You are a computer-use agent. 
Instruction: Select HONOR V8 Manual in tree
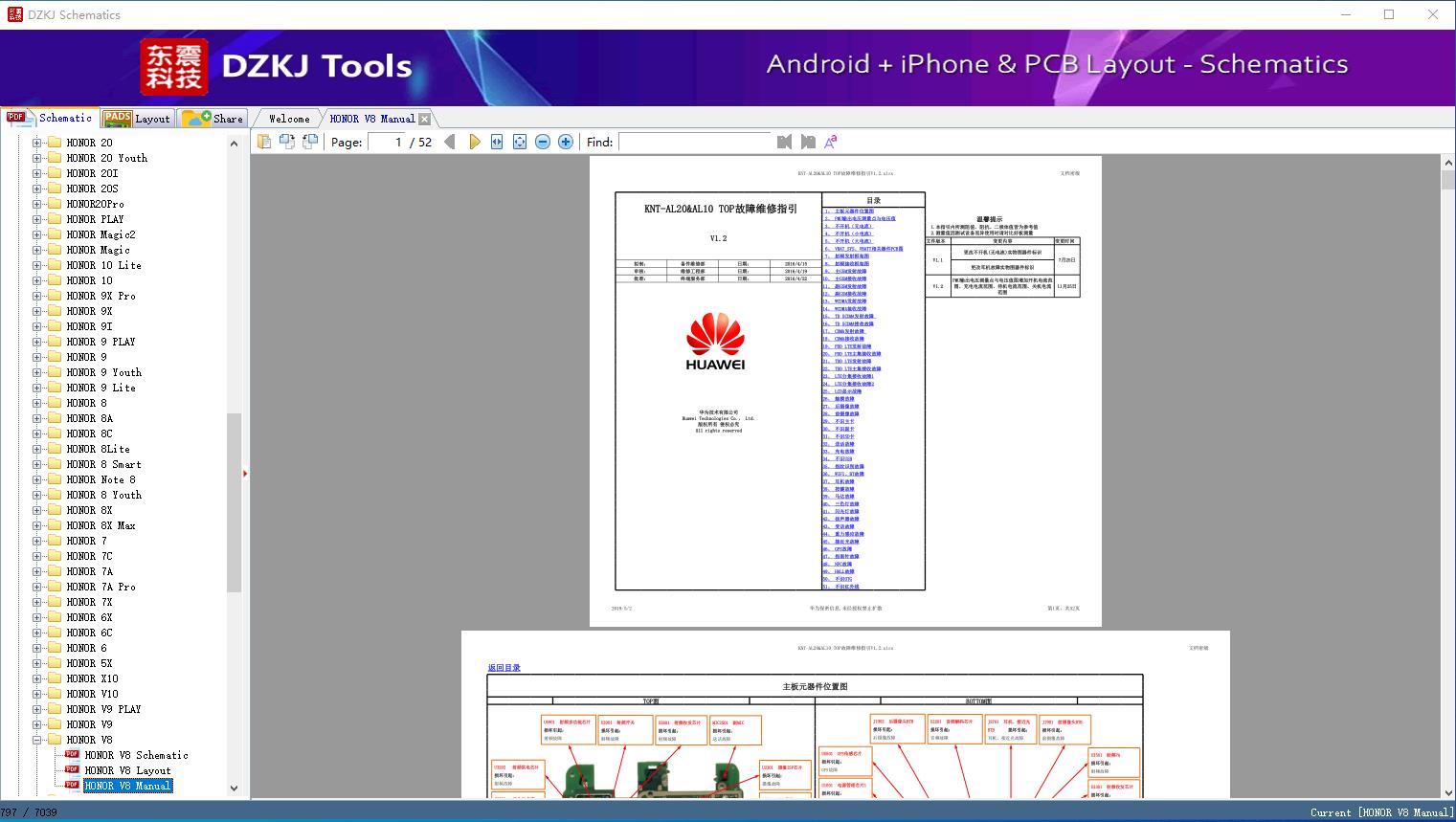click(x=127, y=786)
